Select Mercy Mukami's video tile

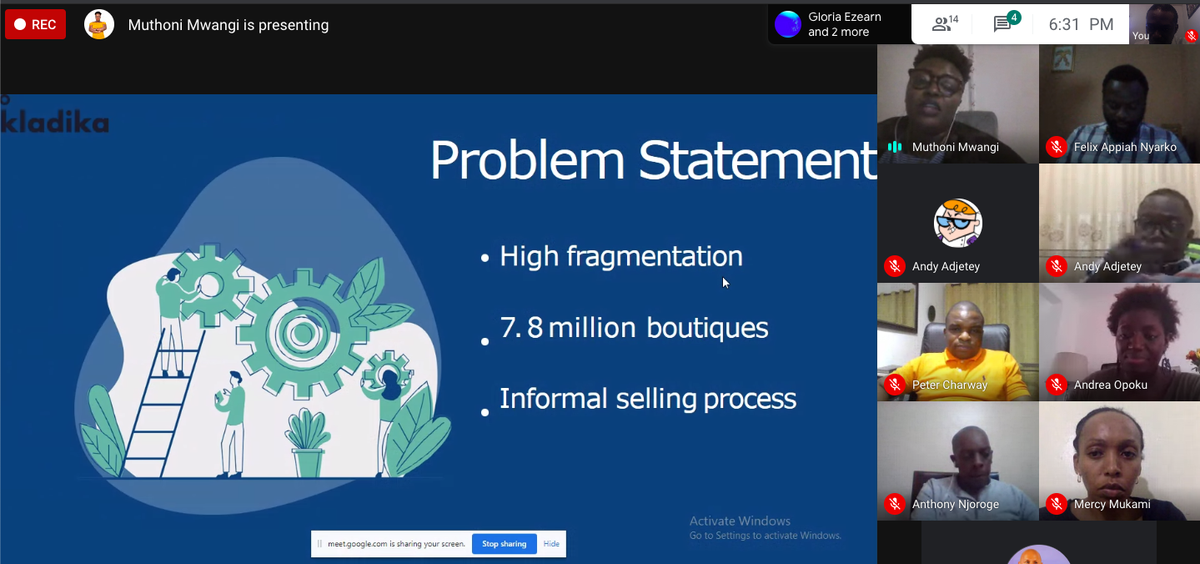[x=1119, y=460]
